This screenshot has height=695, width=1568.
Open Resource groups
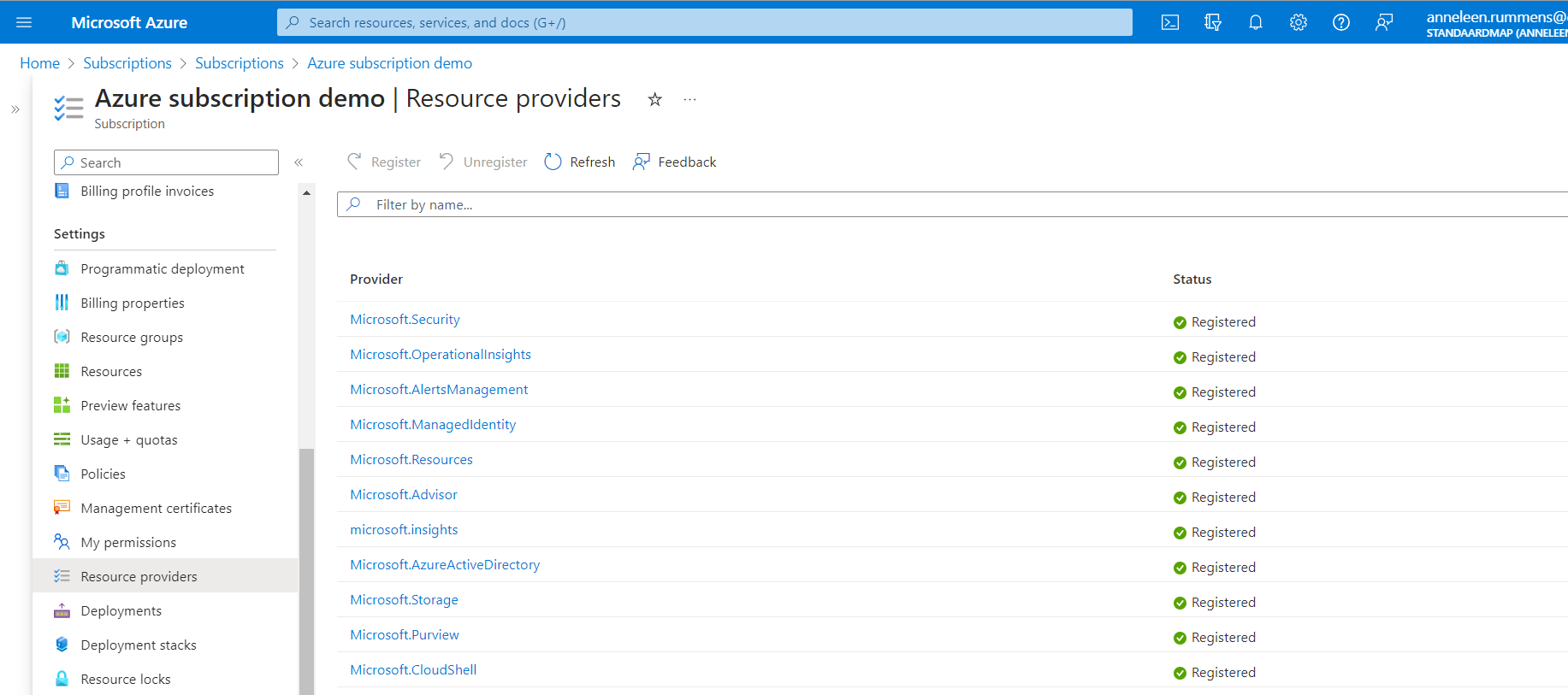click(x=132, y=337)
